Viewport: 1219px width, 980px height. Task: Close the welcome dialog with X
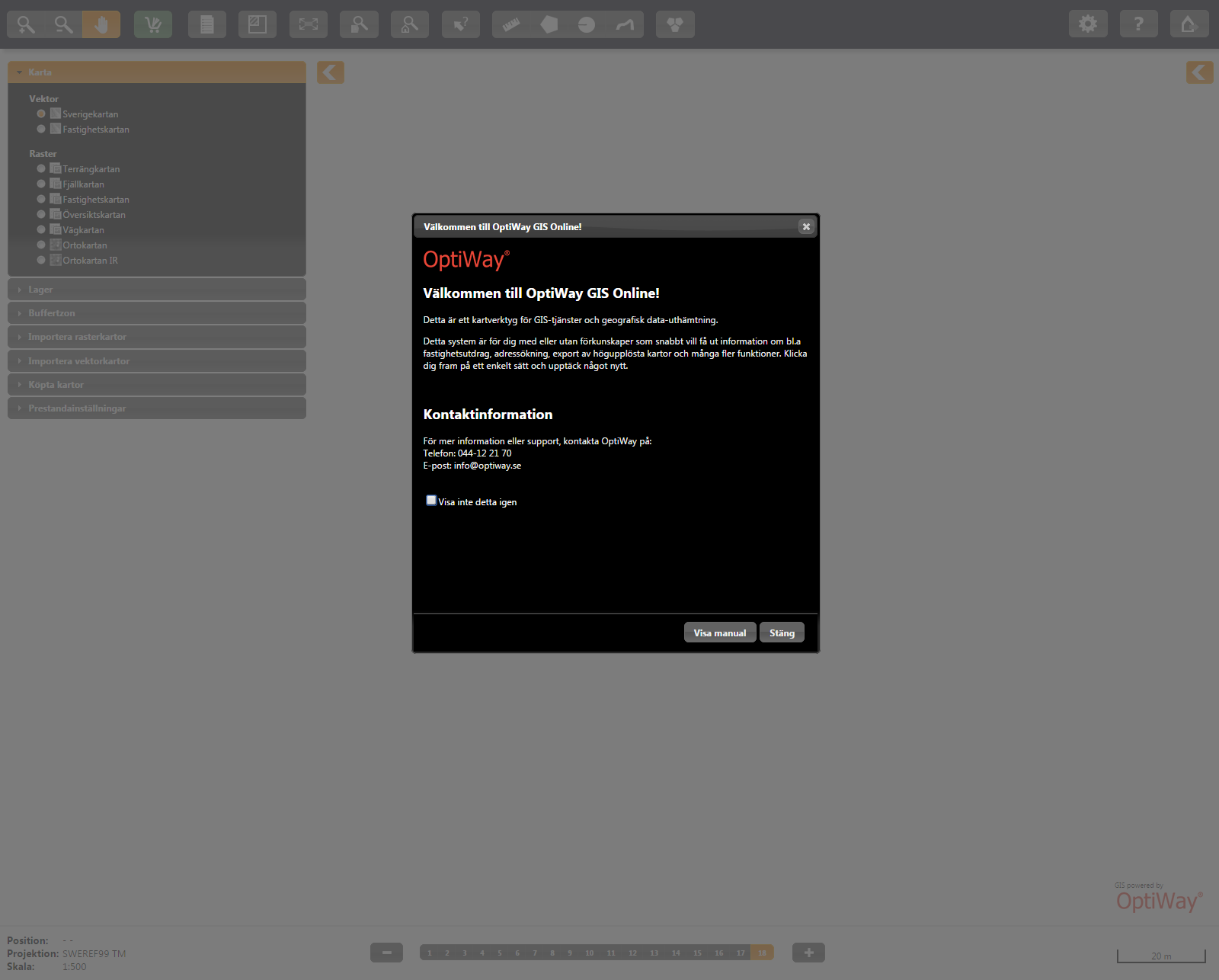[806, 226]
